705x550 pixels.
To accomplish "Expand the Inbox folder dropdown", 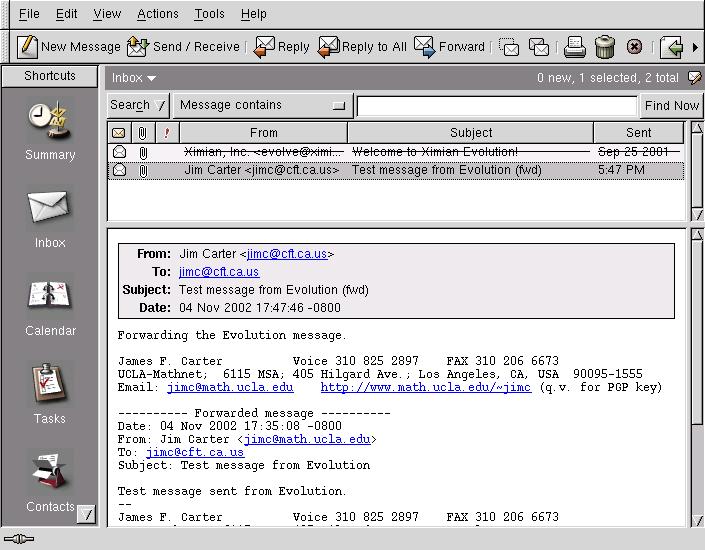I will 134,77.
